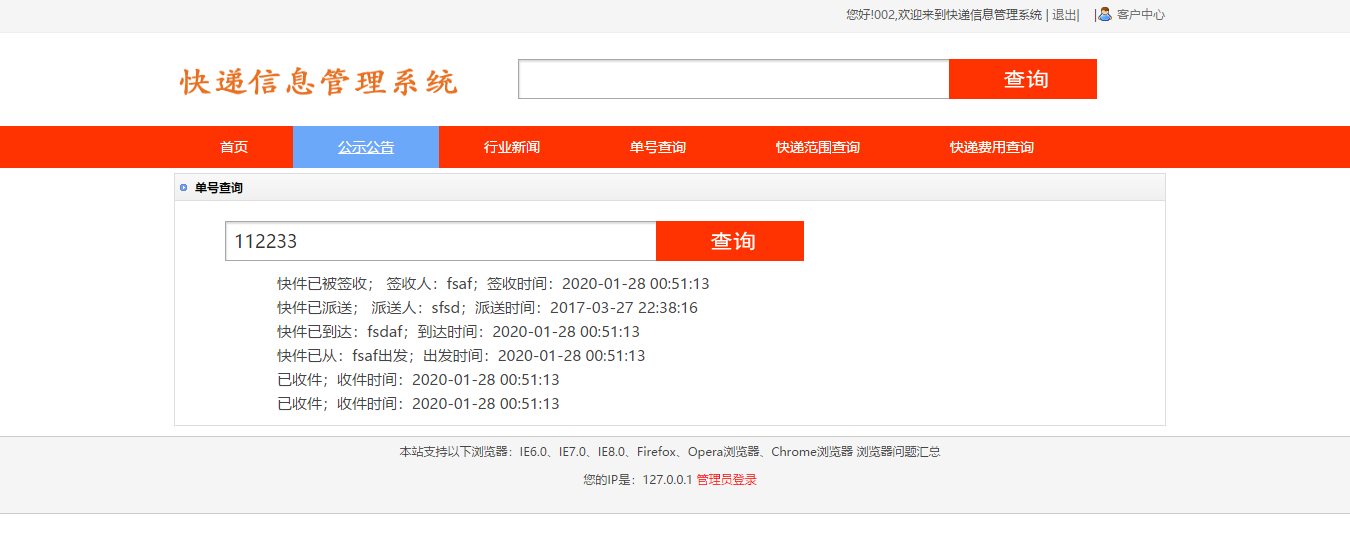The width and height of the screenshot is (1350, 547).
Task: Go to the 首页 navigation tab
Action: 234,147
